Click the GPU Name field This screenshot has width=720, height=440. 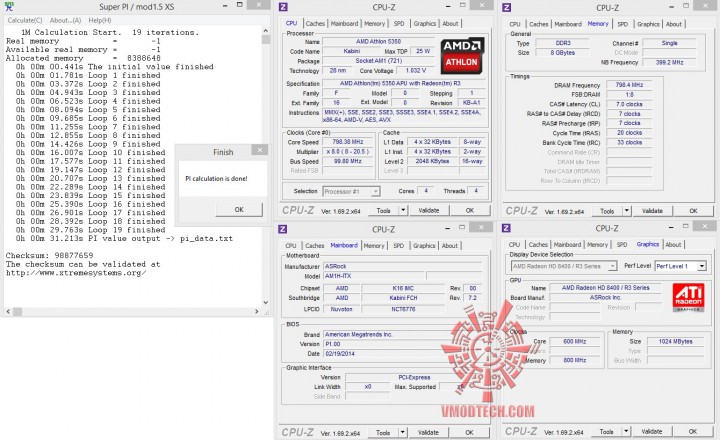tap(605, 288)
